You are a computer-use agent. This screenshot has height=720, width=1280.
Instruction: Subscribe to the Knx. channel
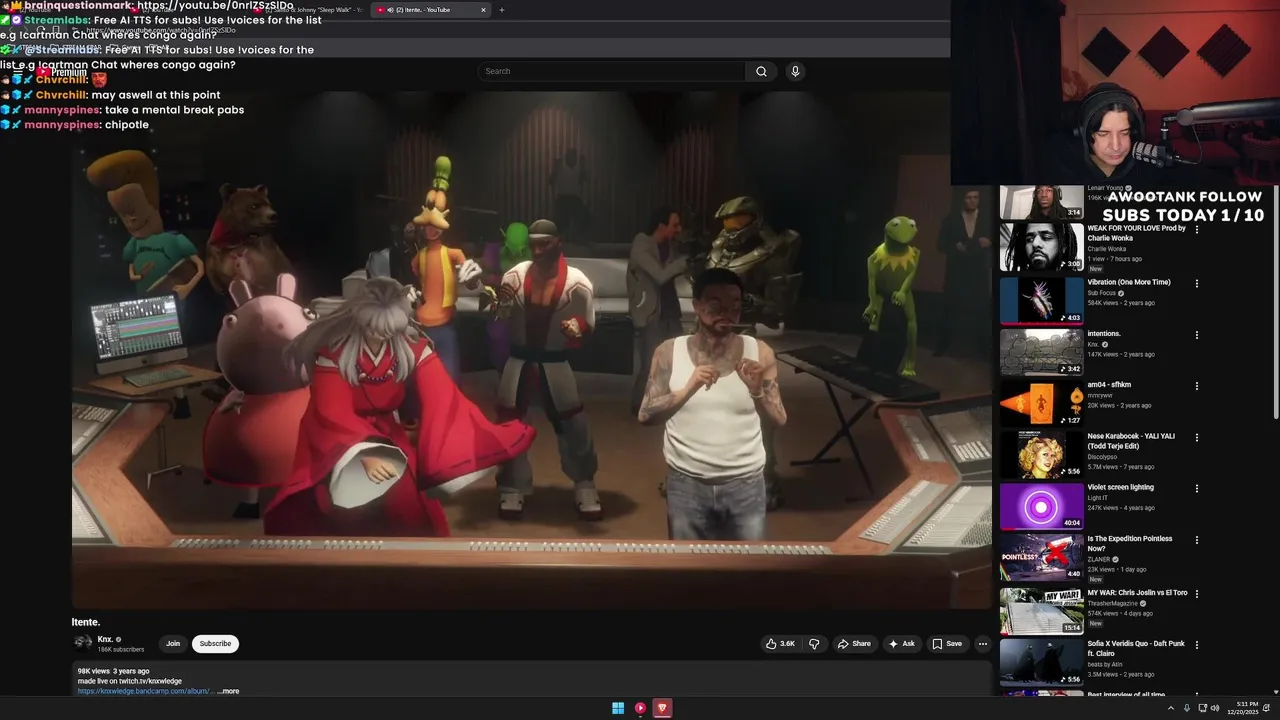click(215, 644)
